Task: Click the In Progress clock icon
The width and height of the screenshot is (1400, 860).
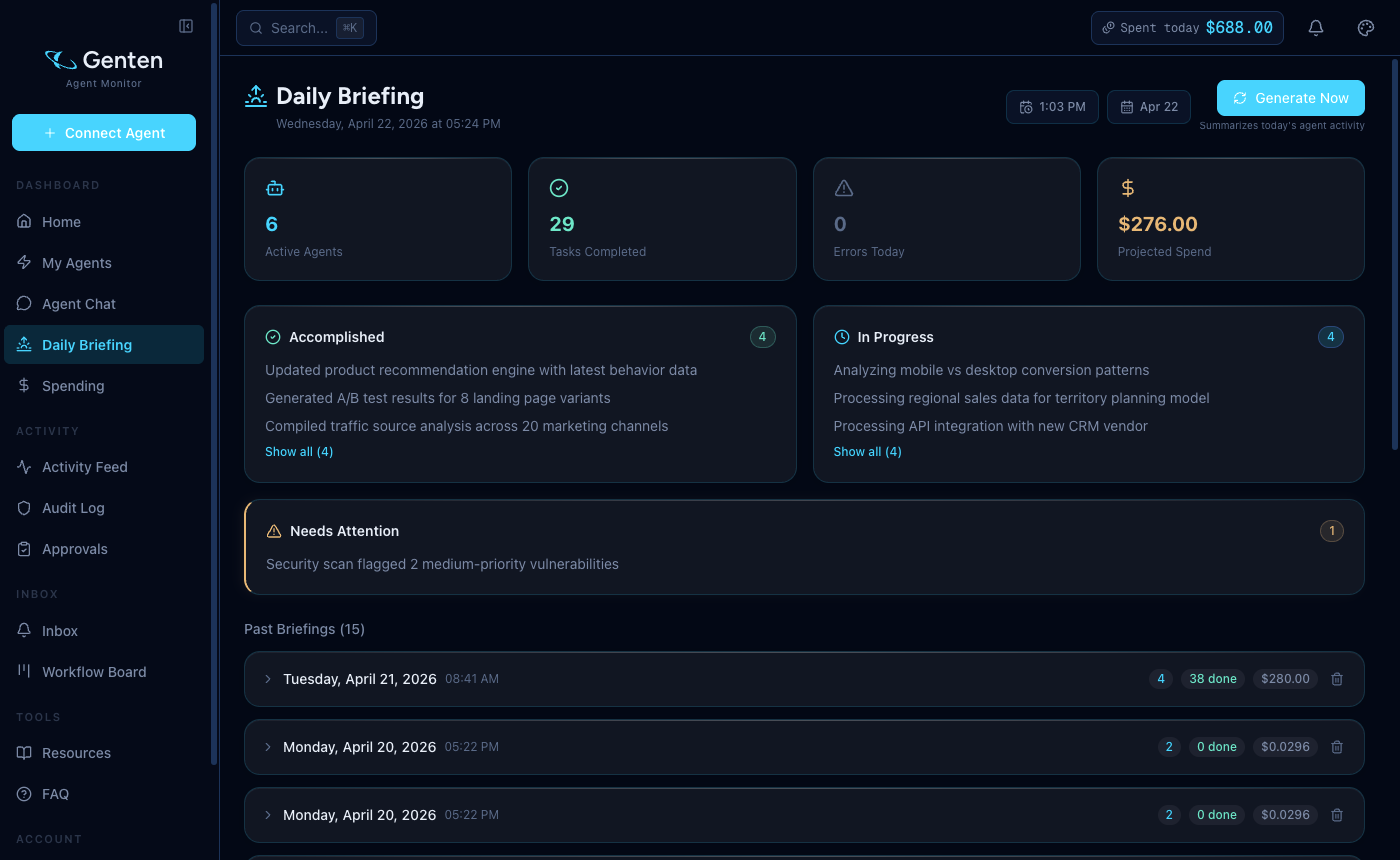Action: pyautogui.click(x=841, y=337)
